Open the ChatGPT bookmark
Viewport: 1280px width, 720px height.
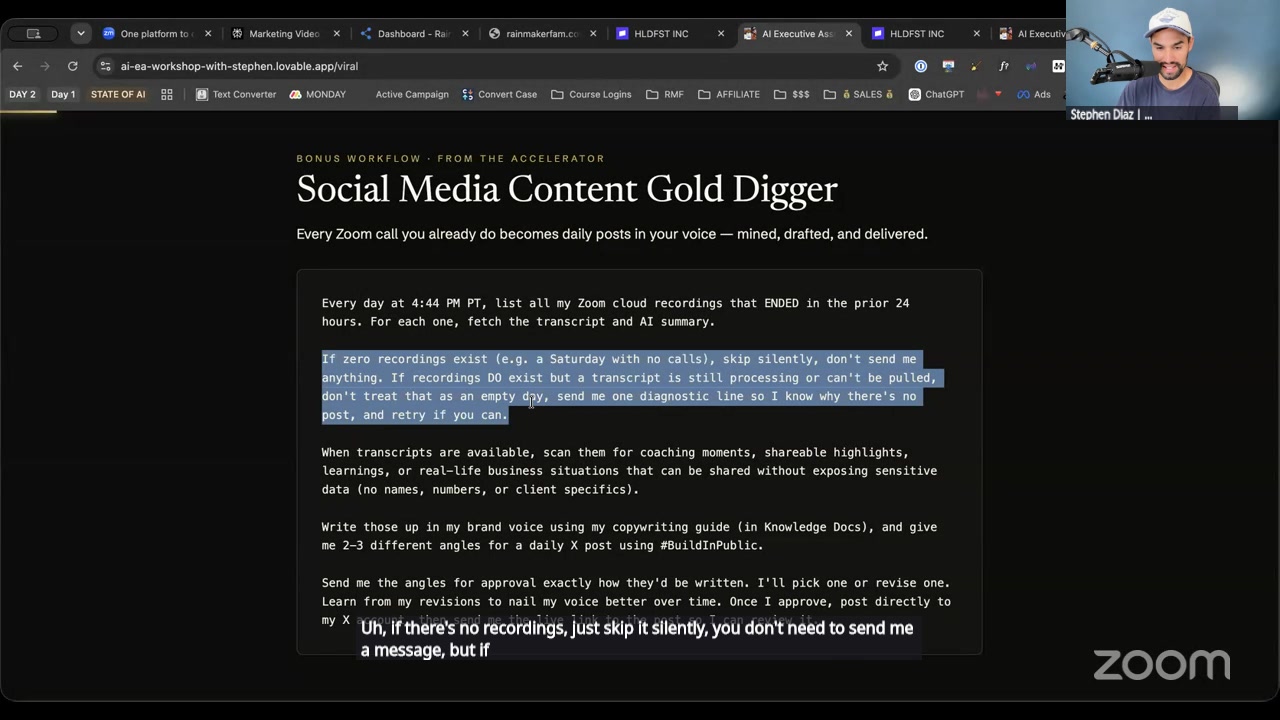point(936,94)
